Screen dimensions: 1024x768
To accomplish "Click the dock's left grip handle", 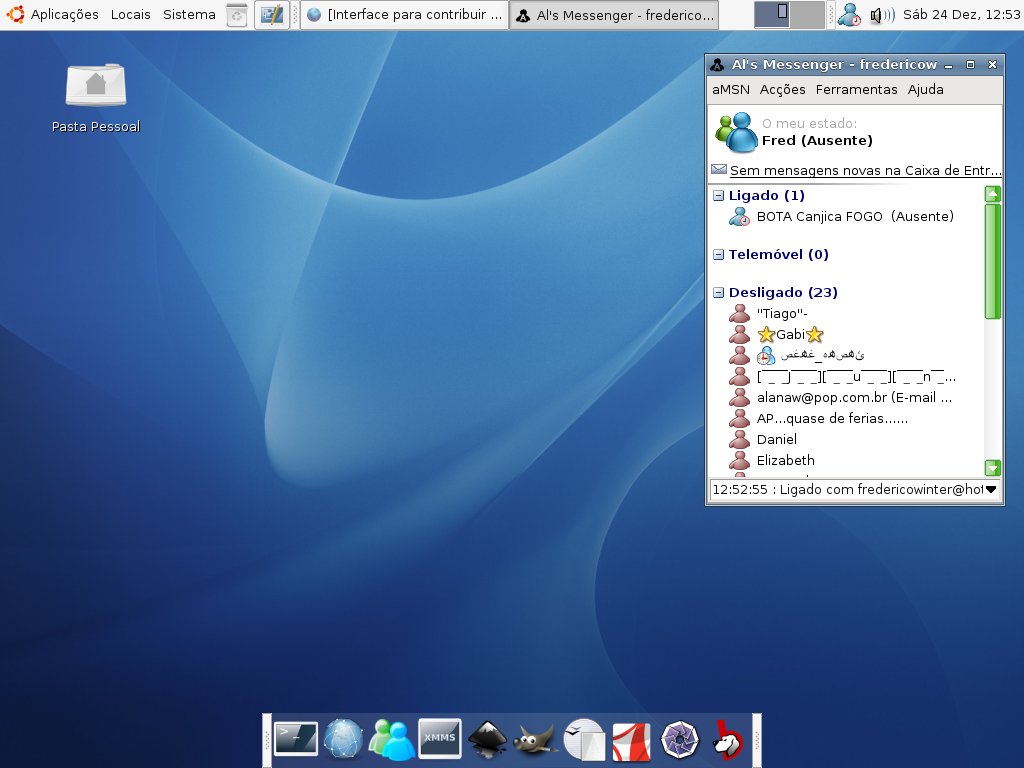I will point(267,741).
